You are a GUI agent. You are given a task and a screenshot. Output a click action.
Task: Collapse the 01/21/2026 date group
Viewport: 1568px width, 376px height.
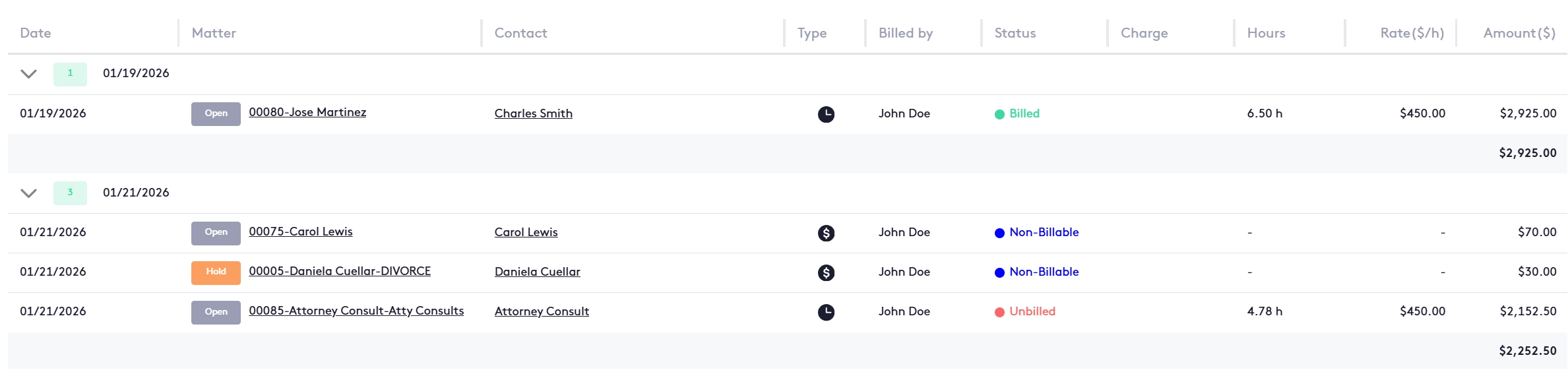coord(28,193)
